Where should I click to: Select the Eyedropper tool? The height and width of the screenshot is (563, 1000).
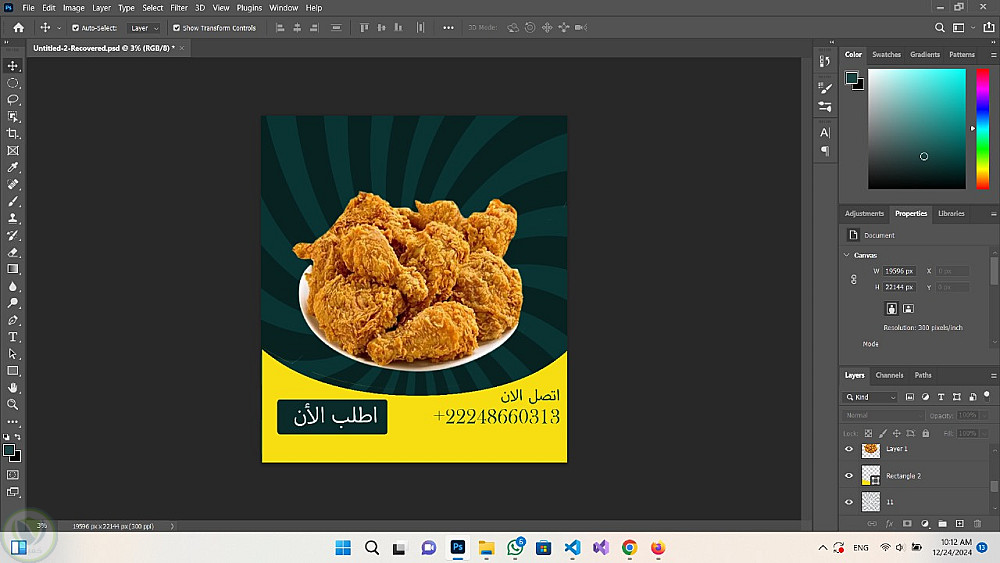(13, 167)
